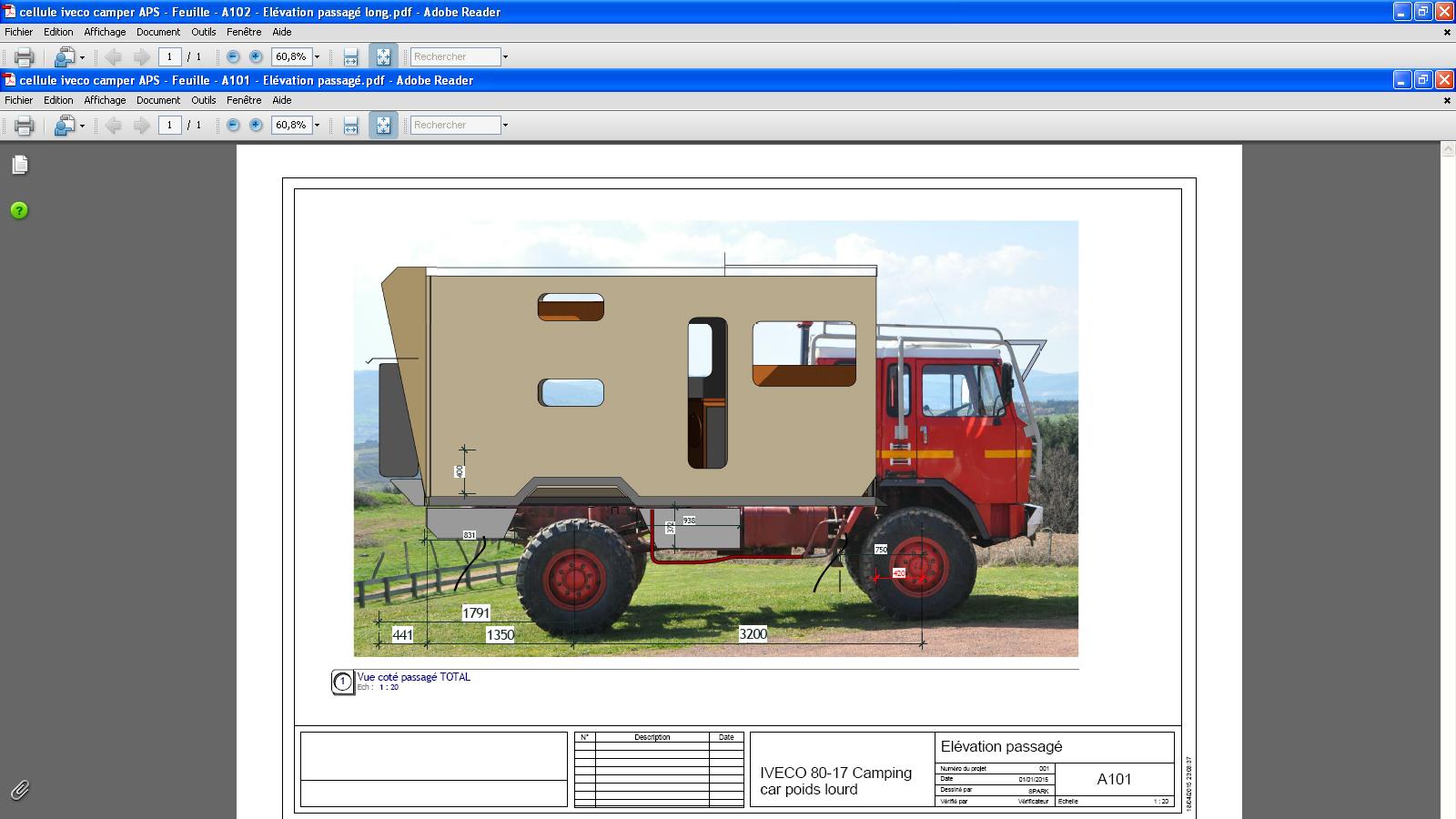Open the Rechercher dropdown arrow in A101 toolbar
The width and height of the screenshot is (1456, 819).
(505, 126)
